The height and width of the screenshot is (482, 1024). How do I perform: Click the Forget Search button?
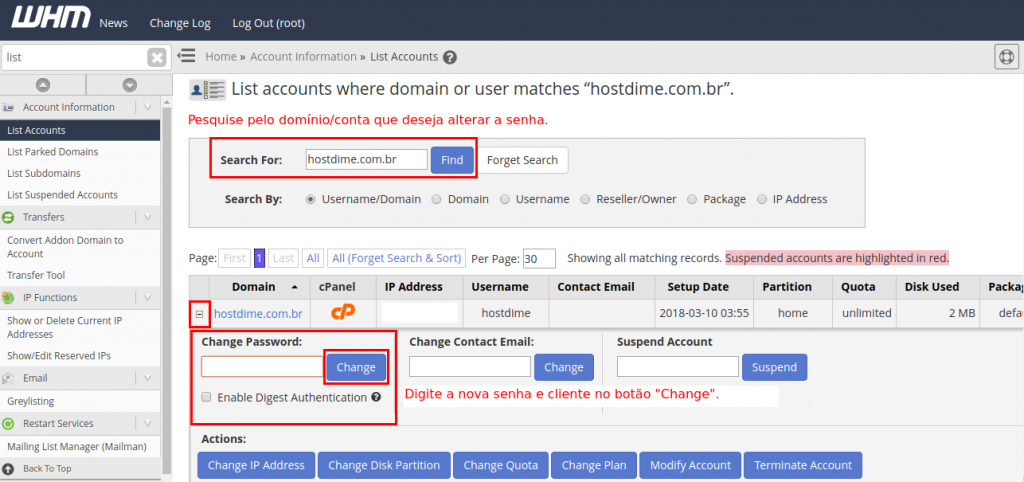pyautogui.click(x=522, y=160)
